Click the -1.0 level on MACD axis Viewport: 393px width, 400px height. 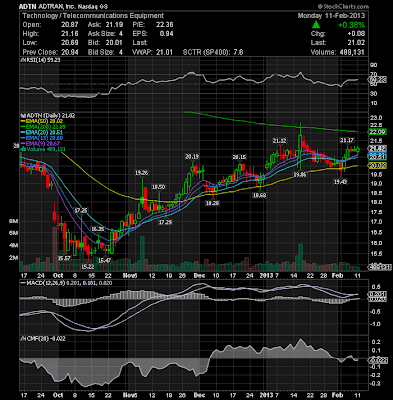(x=376, y=324)
